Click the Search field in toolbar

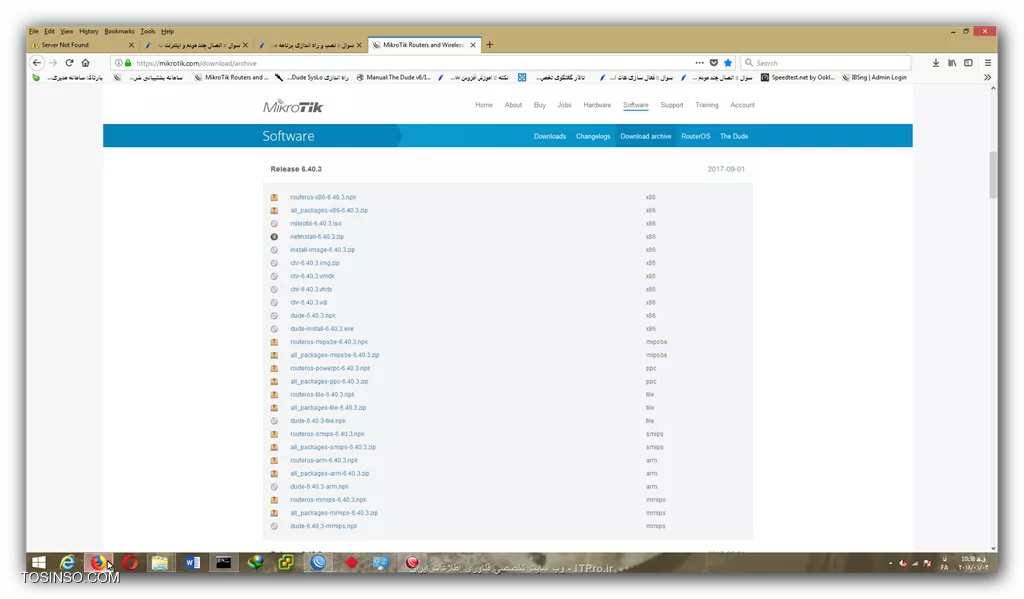click(x=825, y=63)
